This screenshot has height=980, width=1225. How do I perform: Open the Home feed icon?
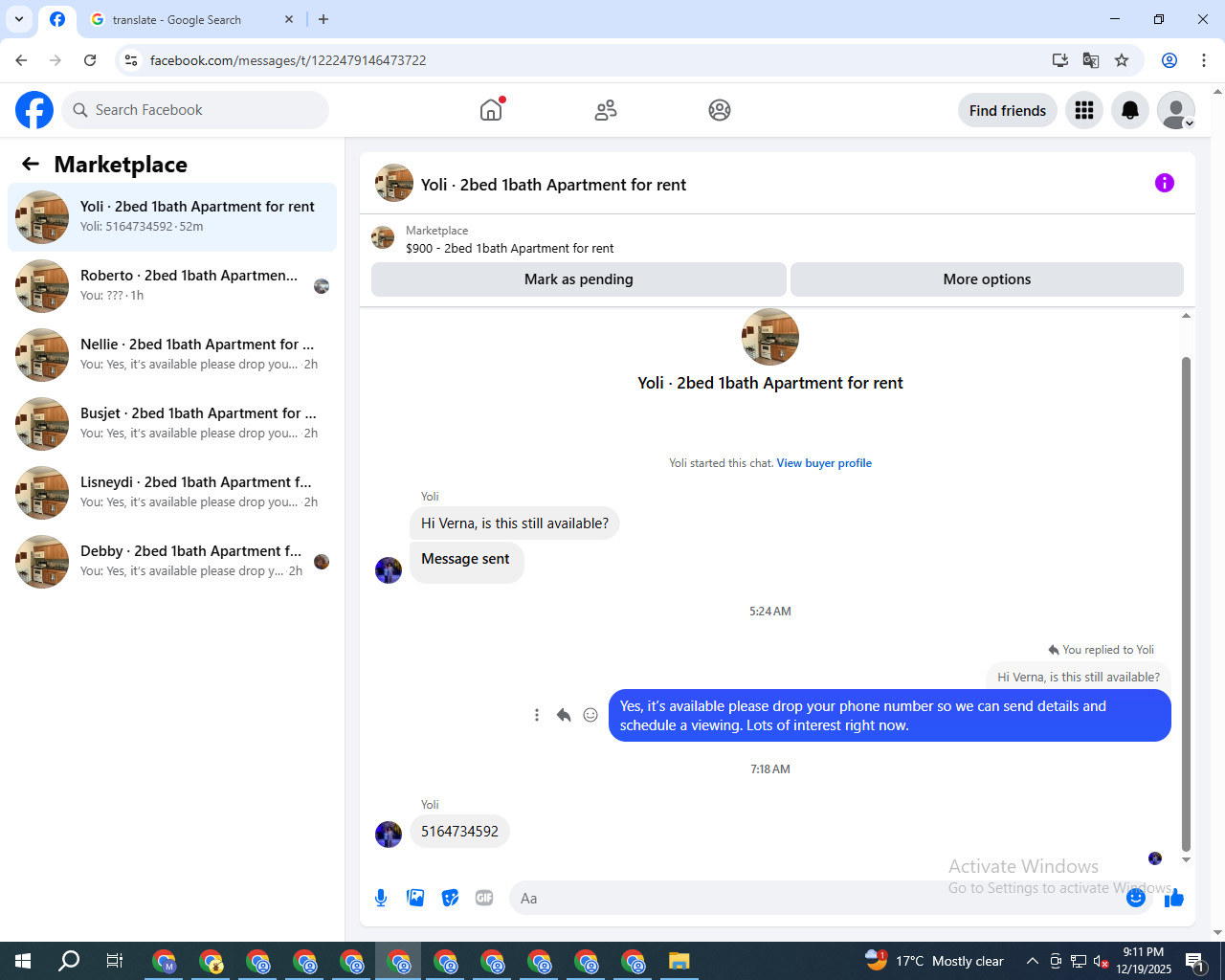point(491,110)
